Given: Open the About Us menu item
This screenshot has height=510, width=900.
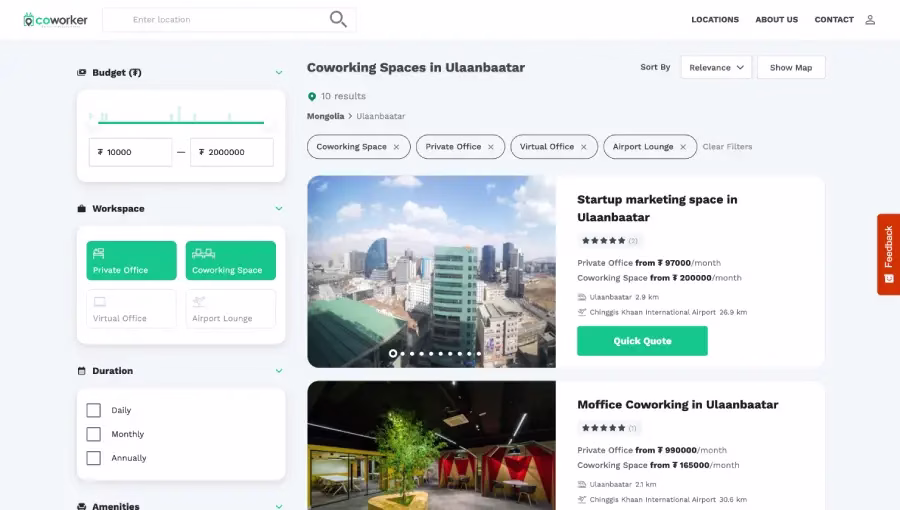Looking at the screenshot, I should (x=777, y=20).
